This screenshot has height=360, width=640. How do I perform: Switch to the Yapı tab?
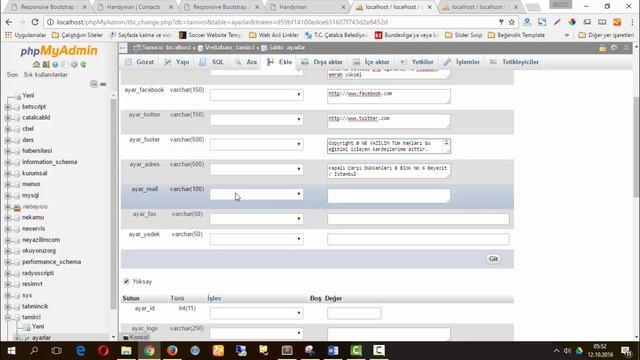[x=177, y=62]
